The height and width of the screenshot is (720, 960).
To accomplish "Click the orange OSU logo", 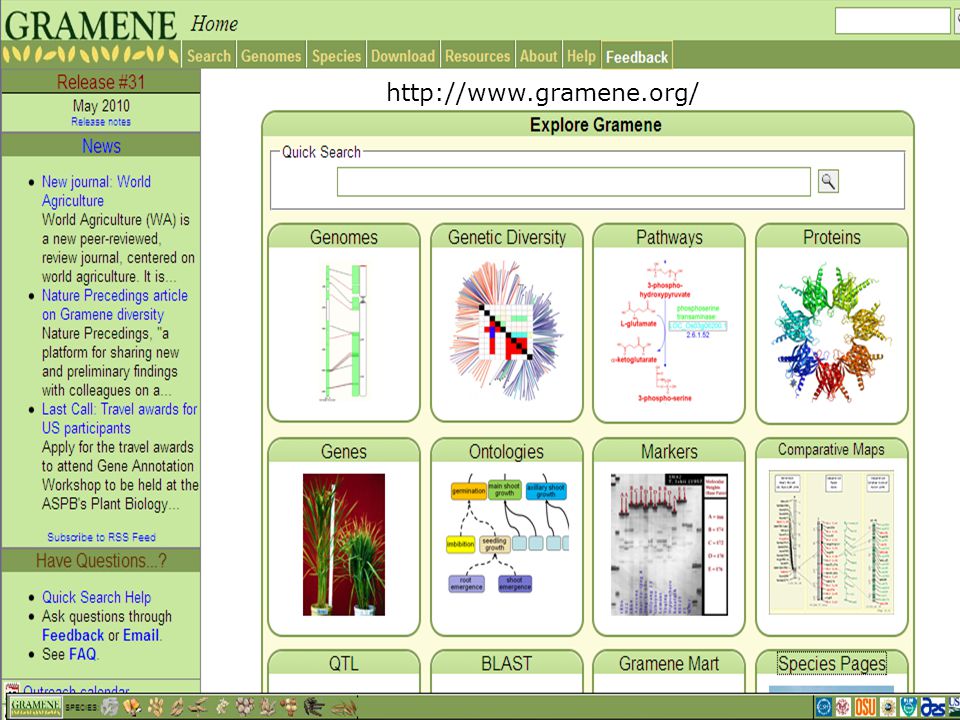I will pyautogui.click(x=865, y=707).
